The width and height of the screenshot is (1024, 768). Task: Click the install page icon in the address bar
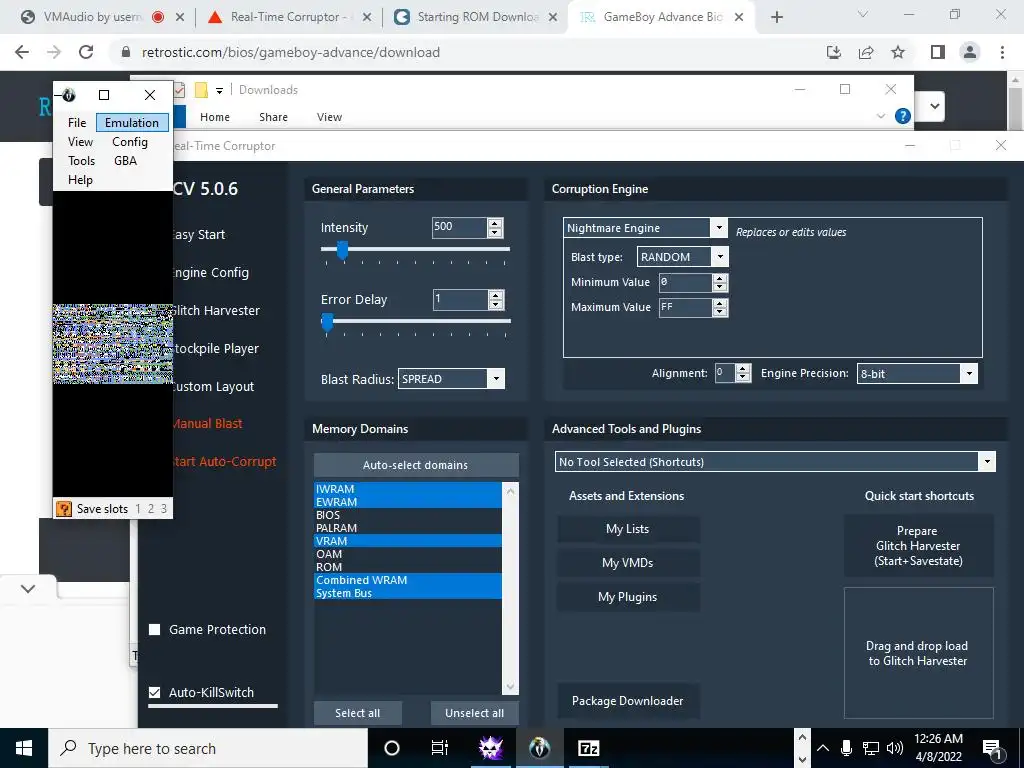coord(834,52)
